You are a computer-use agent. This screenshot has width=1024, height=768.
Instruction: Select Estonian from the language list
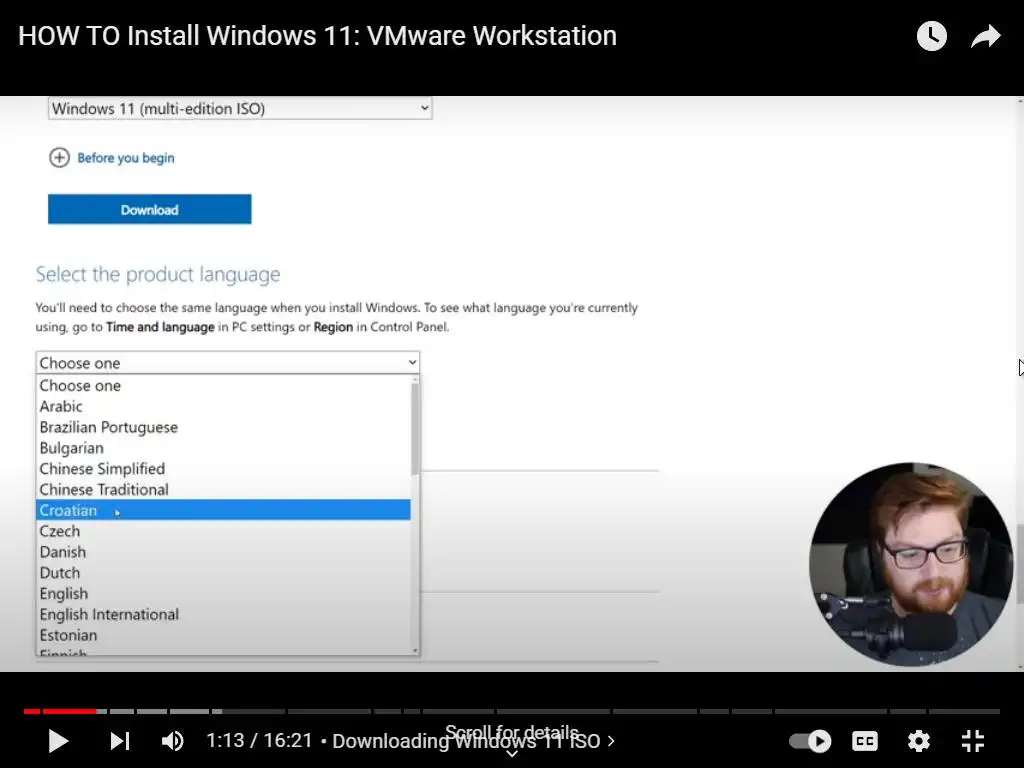pyautogui.click(x=223, y=635)
